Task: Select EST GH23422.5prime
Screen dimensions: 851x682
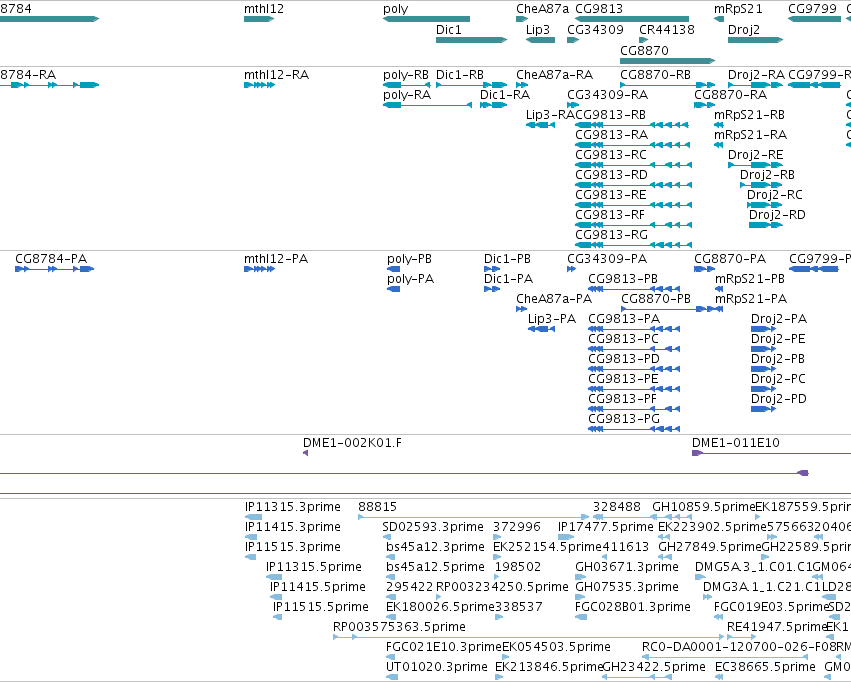Action: pos(655,667)
